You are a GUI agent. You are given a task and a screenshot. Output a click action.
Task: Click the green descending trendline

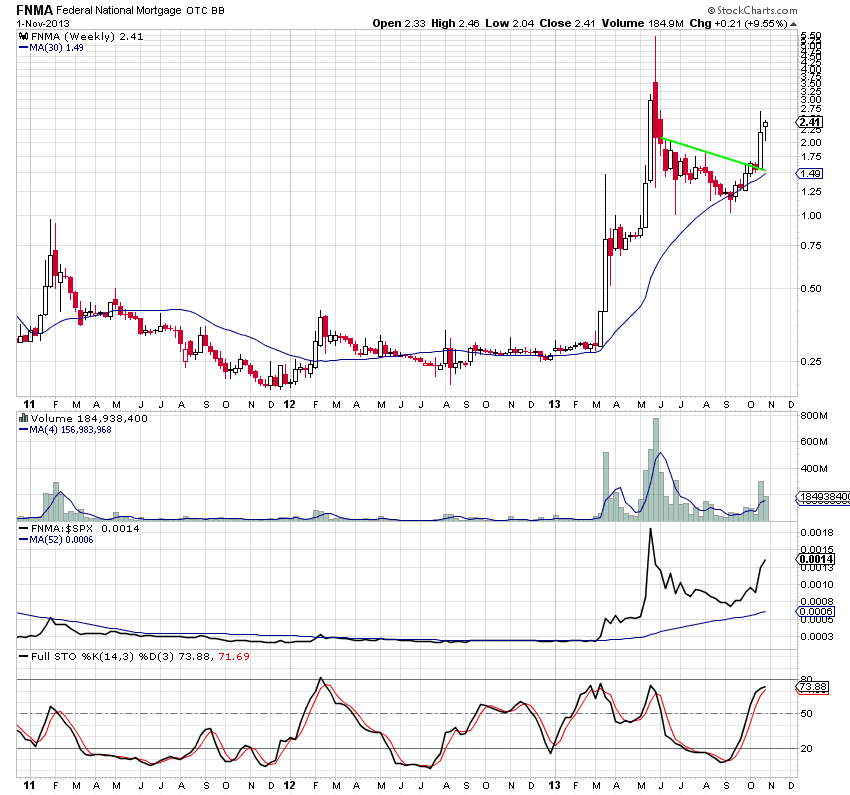click(713, 154)
